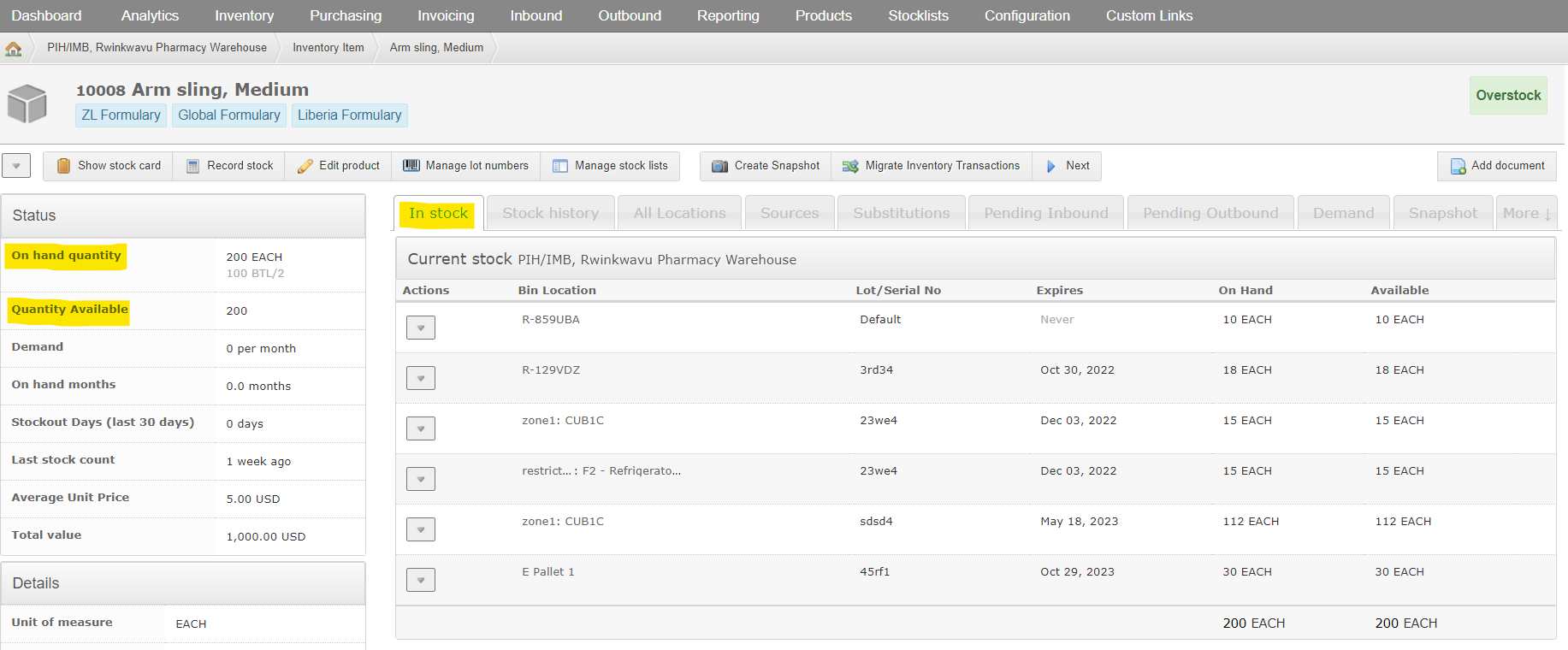The width and height of the screenshot is (1568, 650).
Task: Click the Next arrow icon
Action: [x=1051, y=166]
